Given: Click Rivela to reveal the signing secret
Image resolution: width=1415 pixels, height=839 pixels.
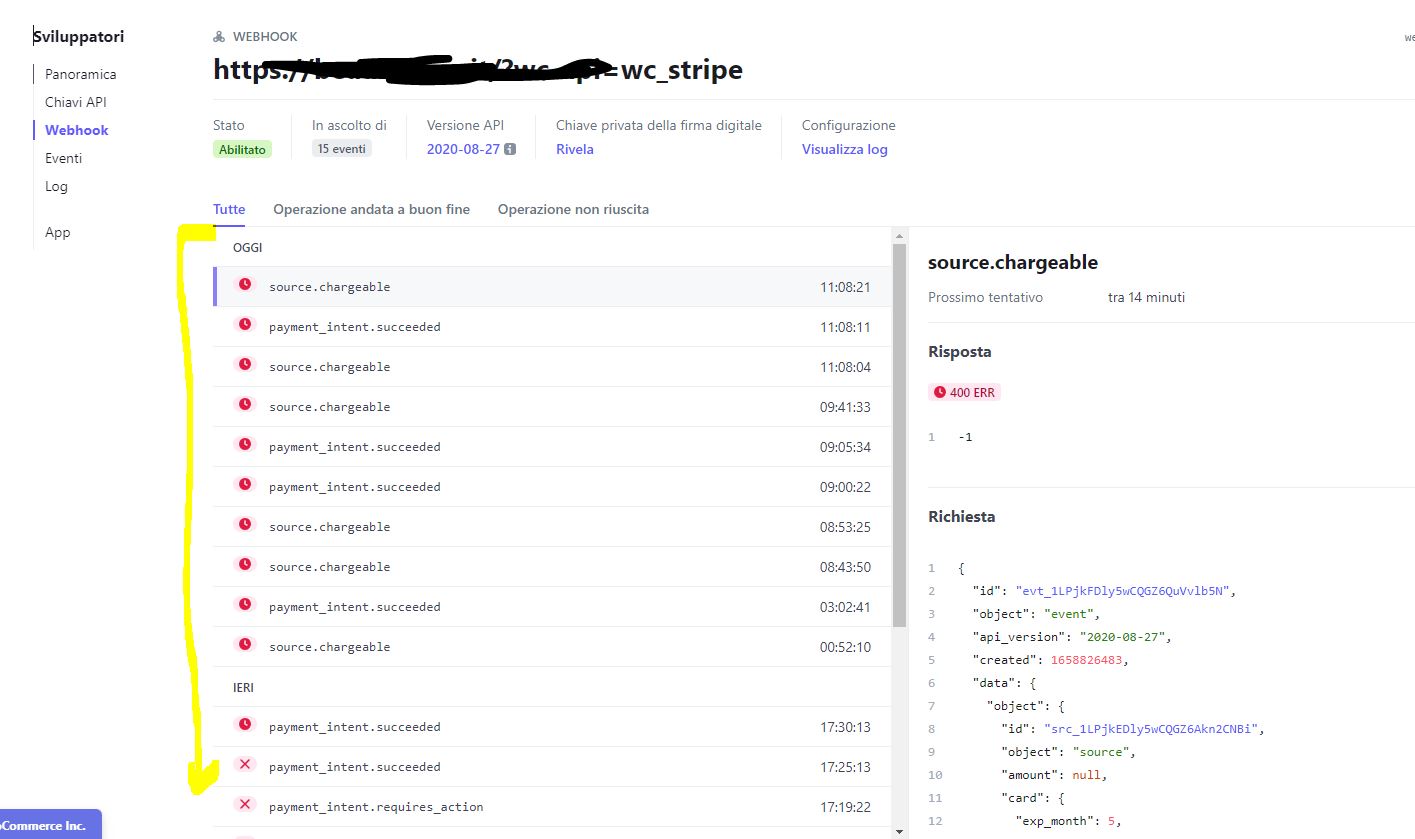Looking at the screenshot, I should point(575,149).
